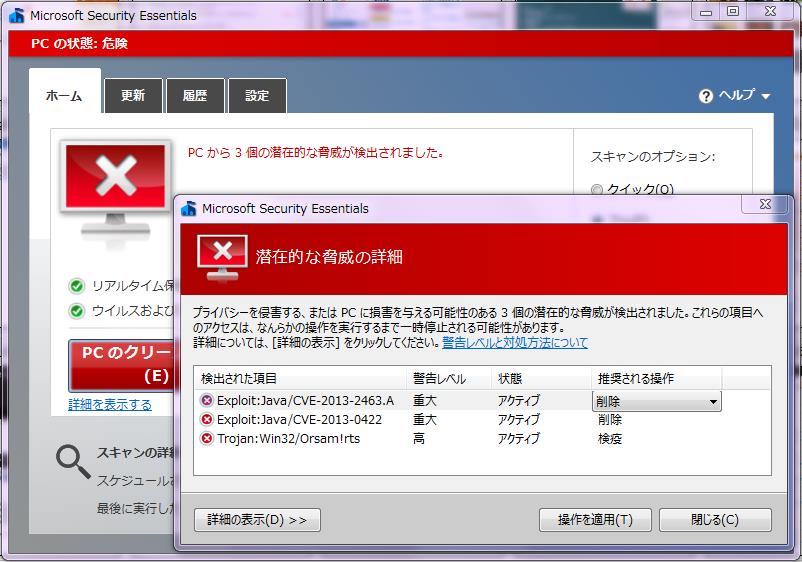802x562 pixels.
Task: Minimize the main Security Essentials window
Action: coord(706,11)
